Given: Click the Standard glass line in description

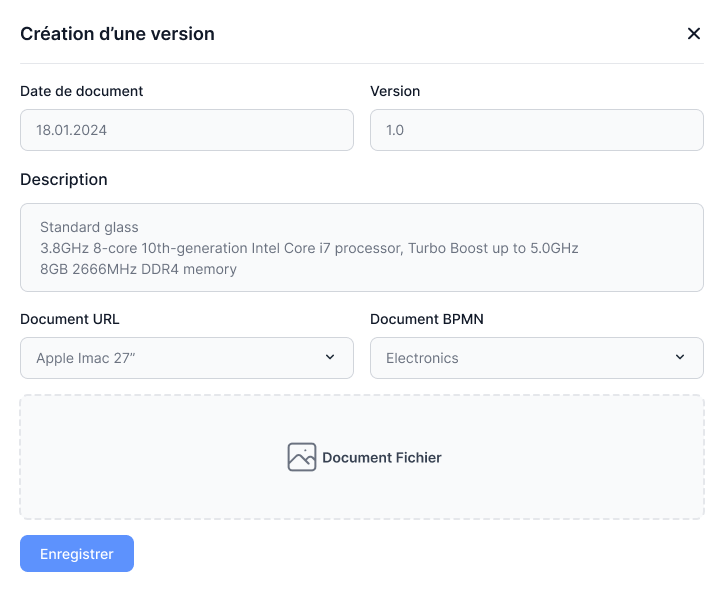Looking at the screenshot, I should (x=89, y=227).
